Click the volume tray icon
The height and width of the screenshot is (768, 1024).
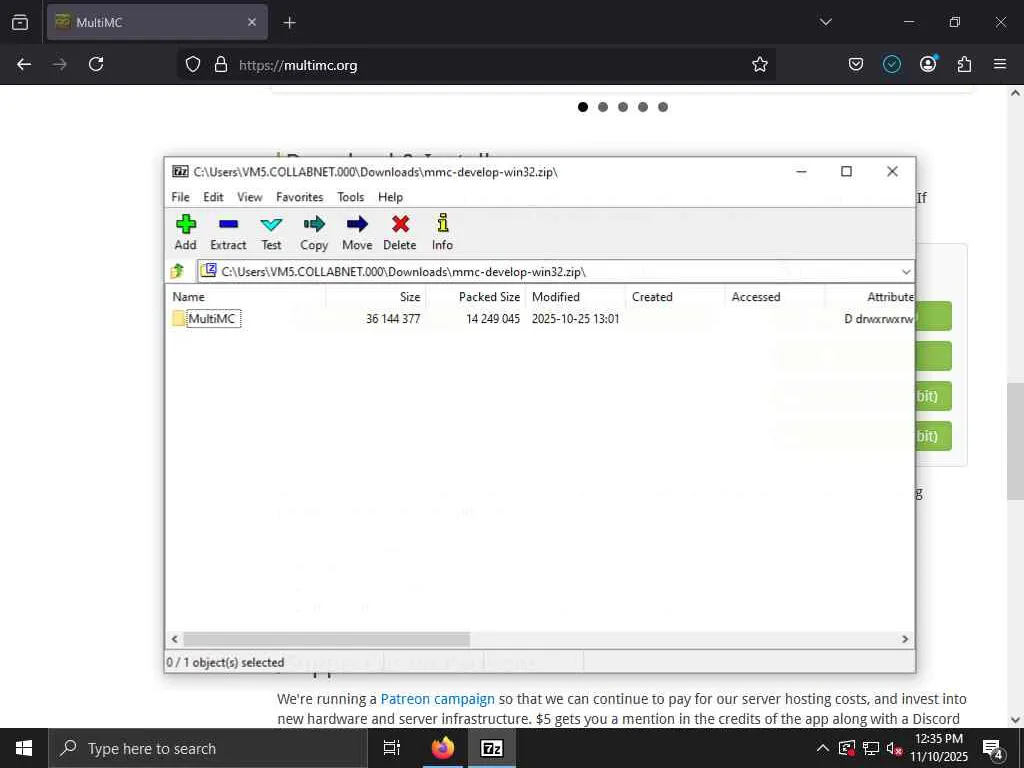click(x=893, y=748)
